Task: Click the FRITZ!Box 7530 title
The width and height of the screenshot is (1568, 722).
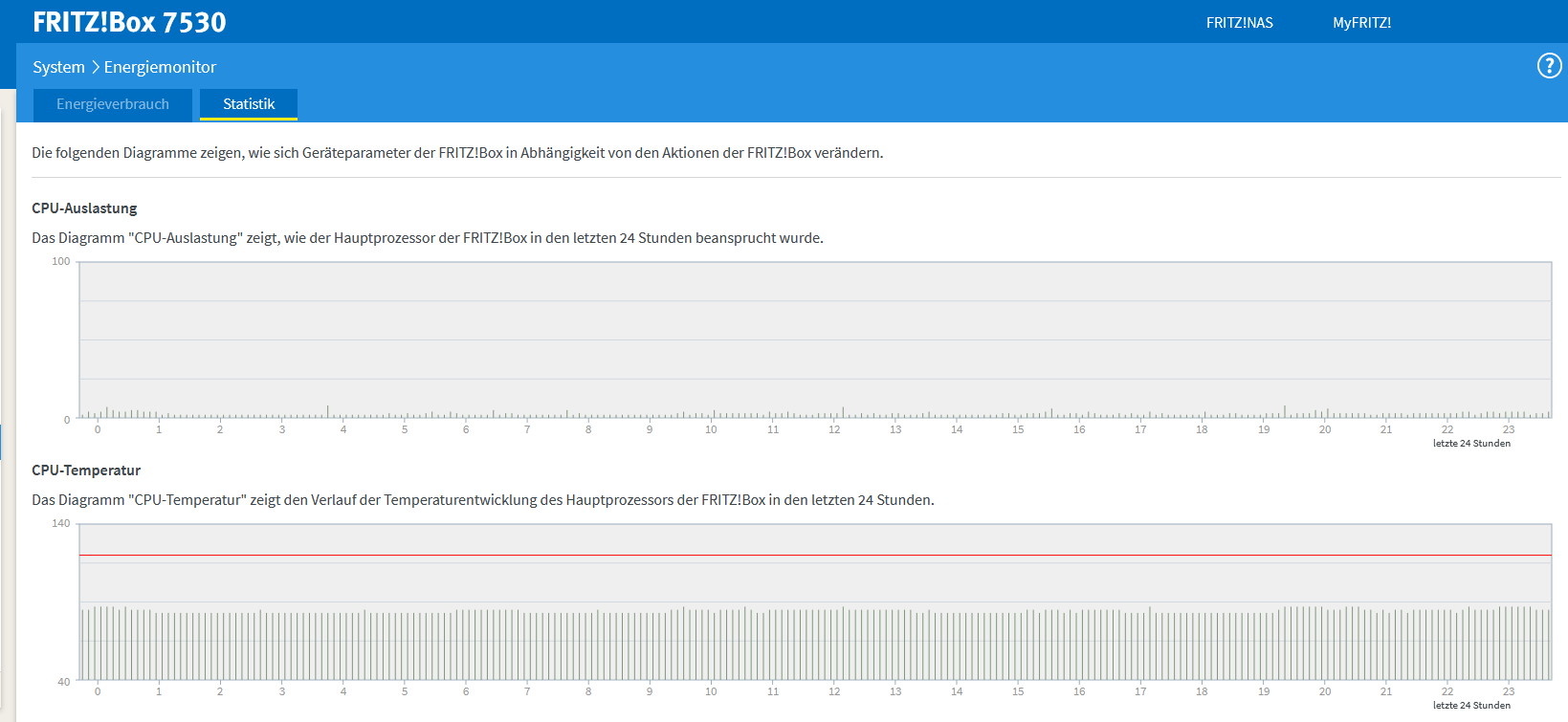Action: (x=129, y=22)
